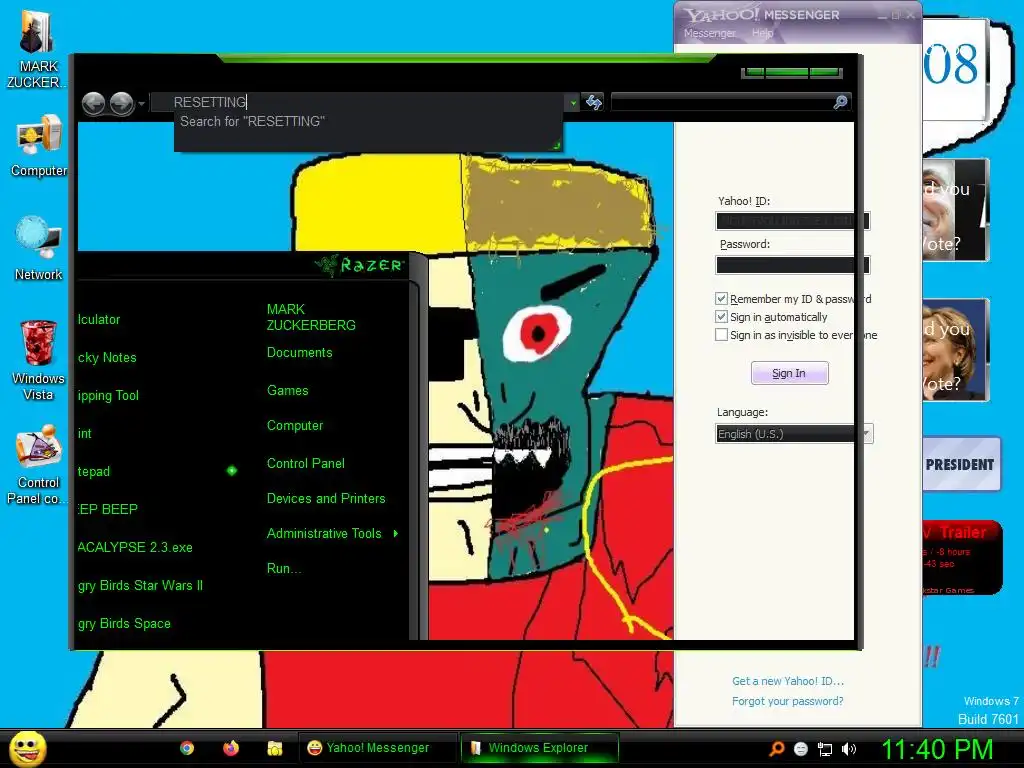Launch Angry Birds Star Wars II entry
Viewport: 1024px width, 768px height.
(x=140, y=586)
